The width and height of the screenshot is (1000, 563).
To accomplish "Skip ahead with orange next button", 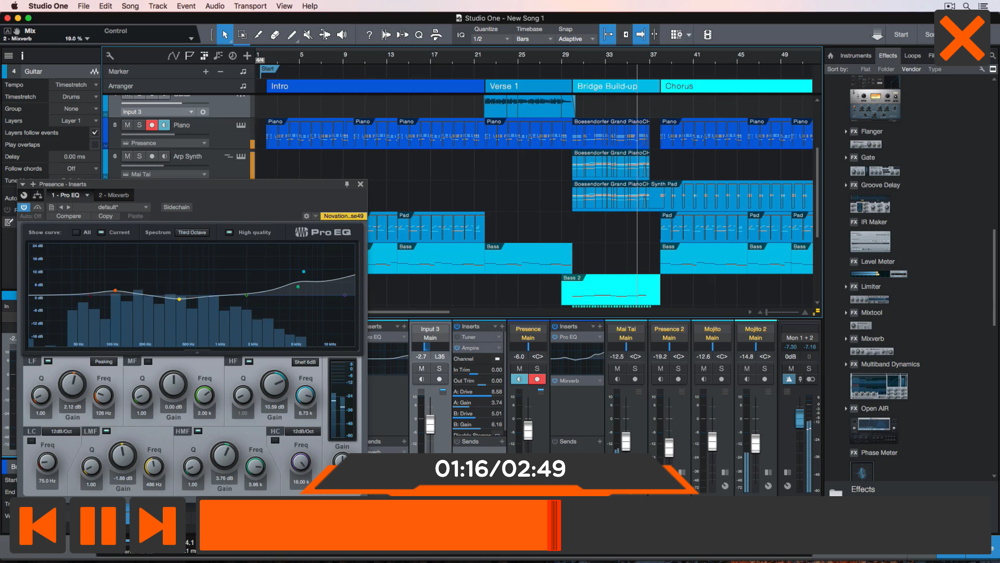I will [157, 525].
